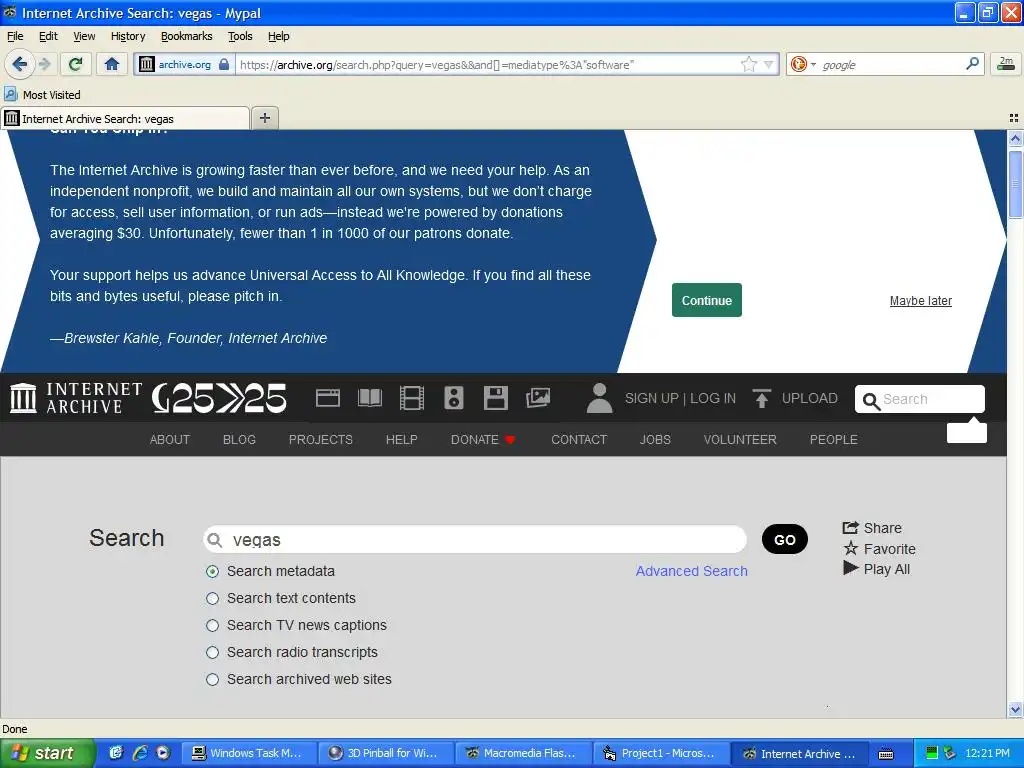Viewport: 1024px width, 768px height.
Task: Open the Video film strip icon
Action: tap(411, 398)
